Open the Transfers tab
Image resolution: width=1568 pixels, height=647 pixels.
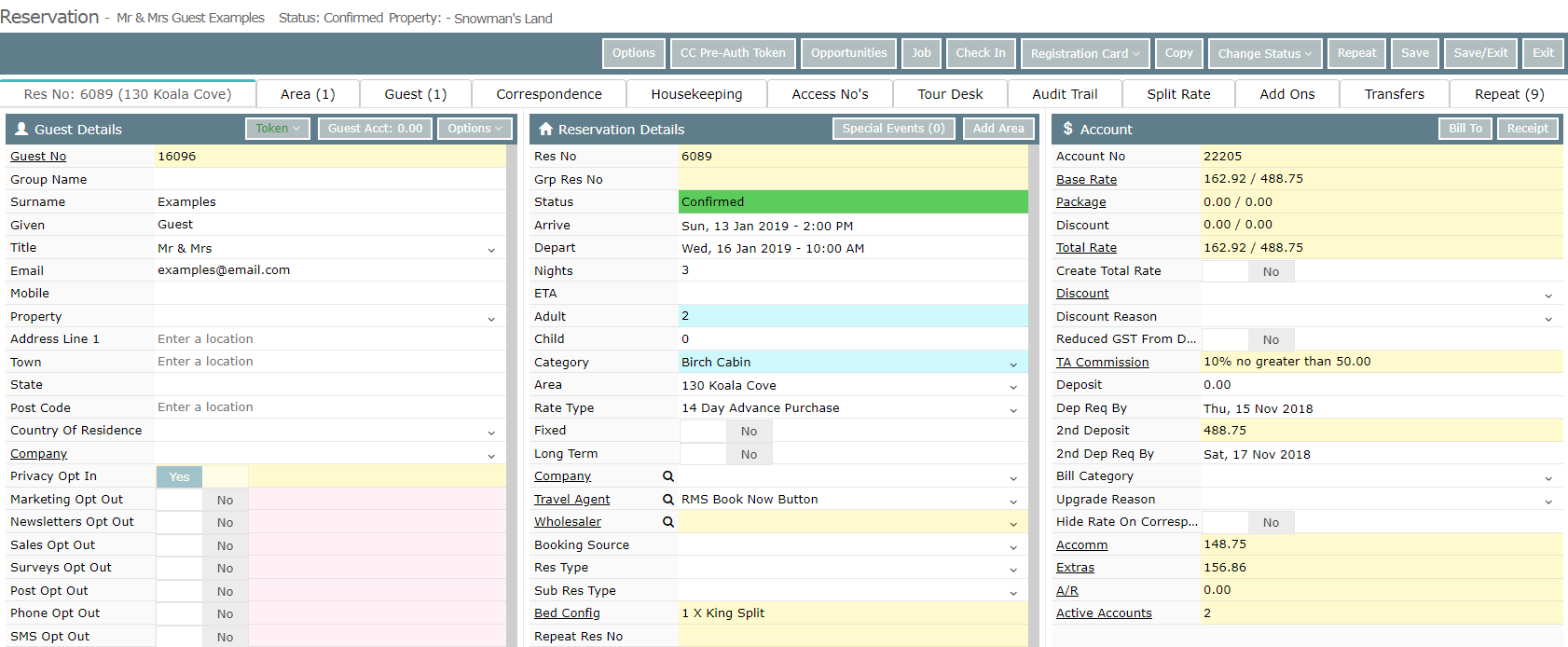(x=1395, y=94)
